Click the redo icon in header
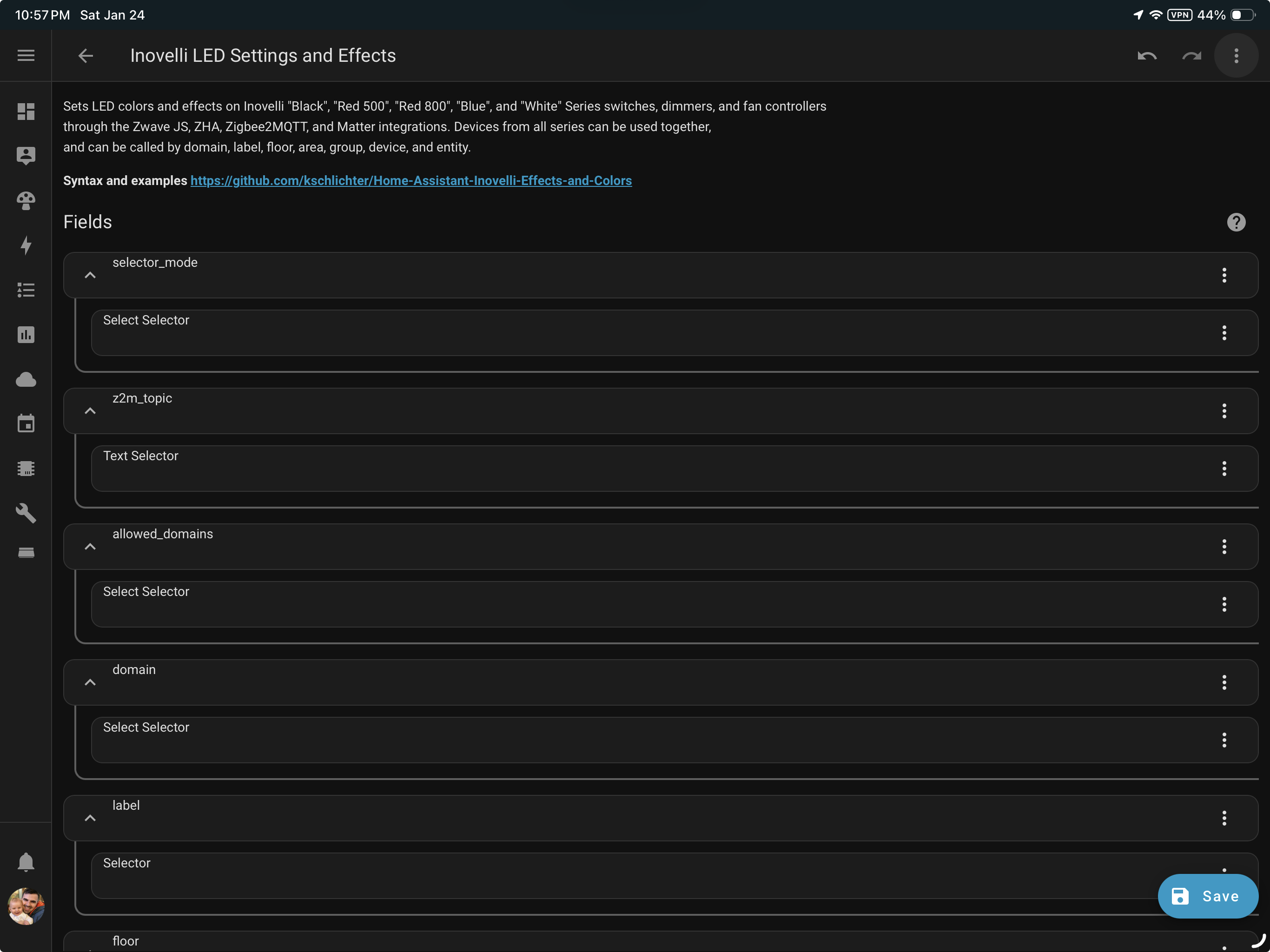This screenshot has width=1270, height=952. click(1192, 56)
